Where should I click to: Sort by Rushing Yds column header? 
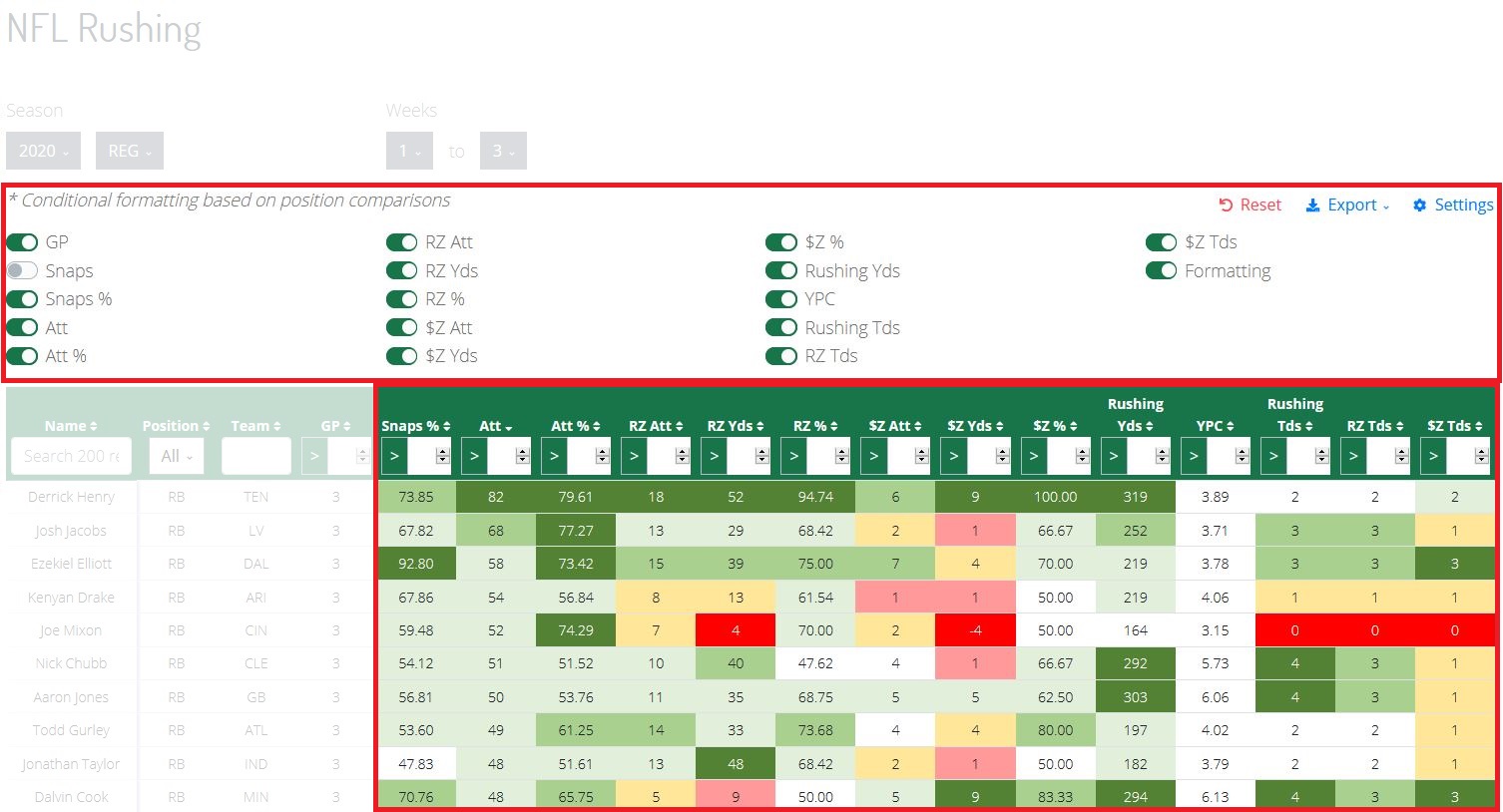click(x=1136, y=415)
